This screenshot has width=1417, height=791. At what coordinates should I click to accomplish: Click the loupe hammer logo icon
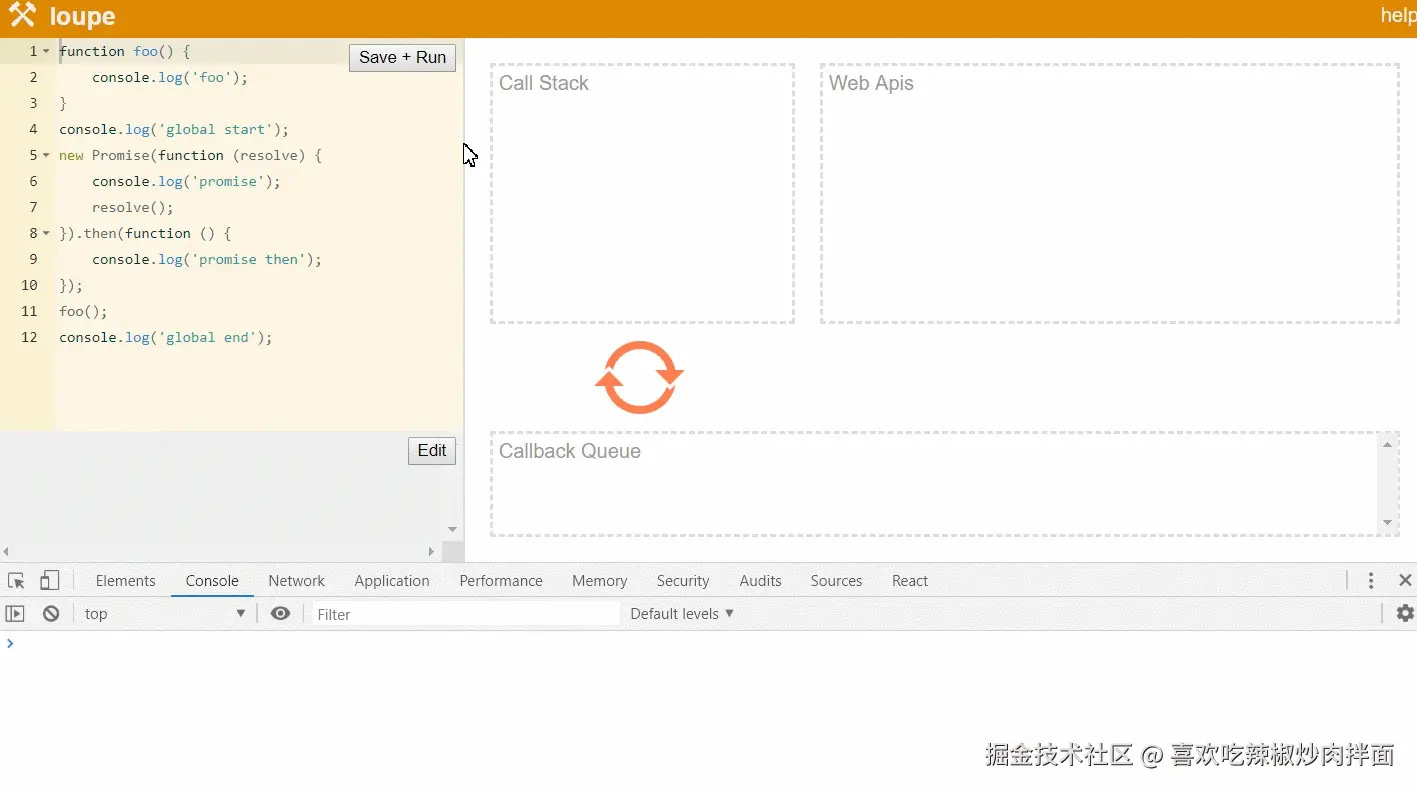pos(22,15)
